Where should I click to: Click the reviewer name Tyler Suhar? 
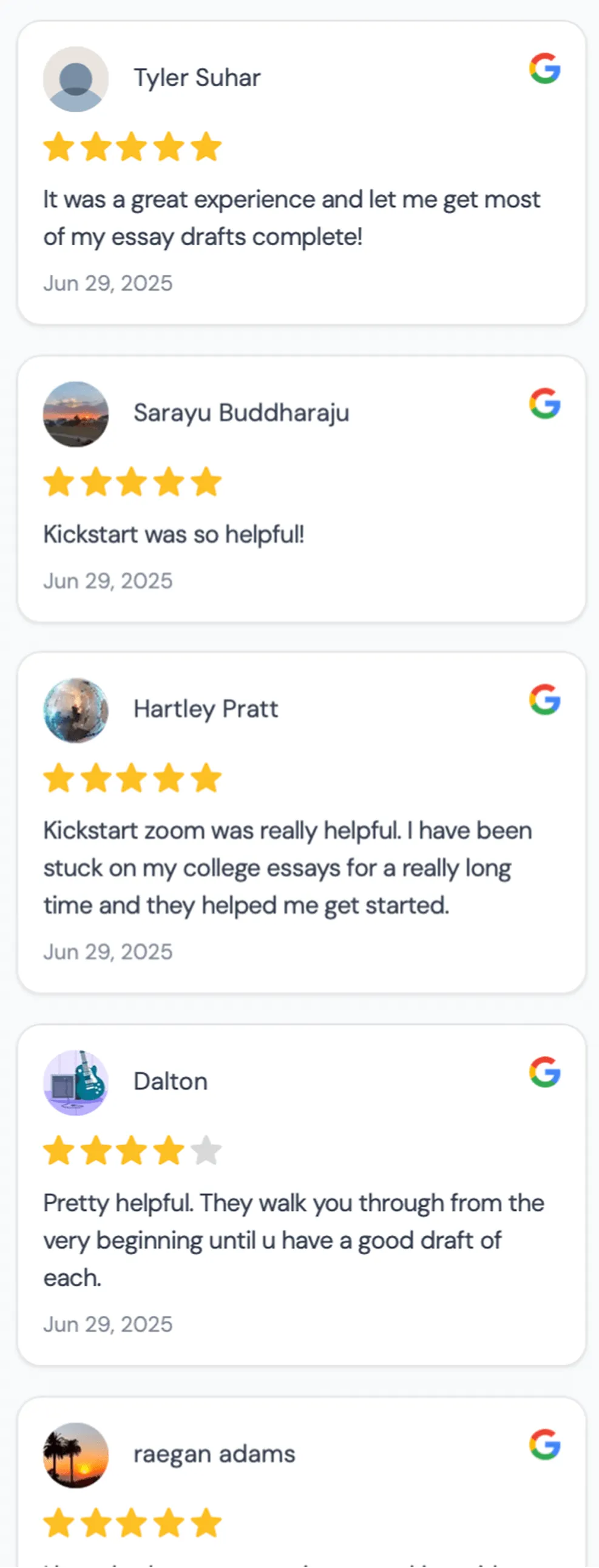(197, 78)
